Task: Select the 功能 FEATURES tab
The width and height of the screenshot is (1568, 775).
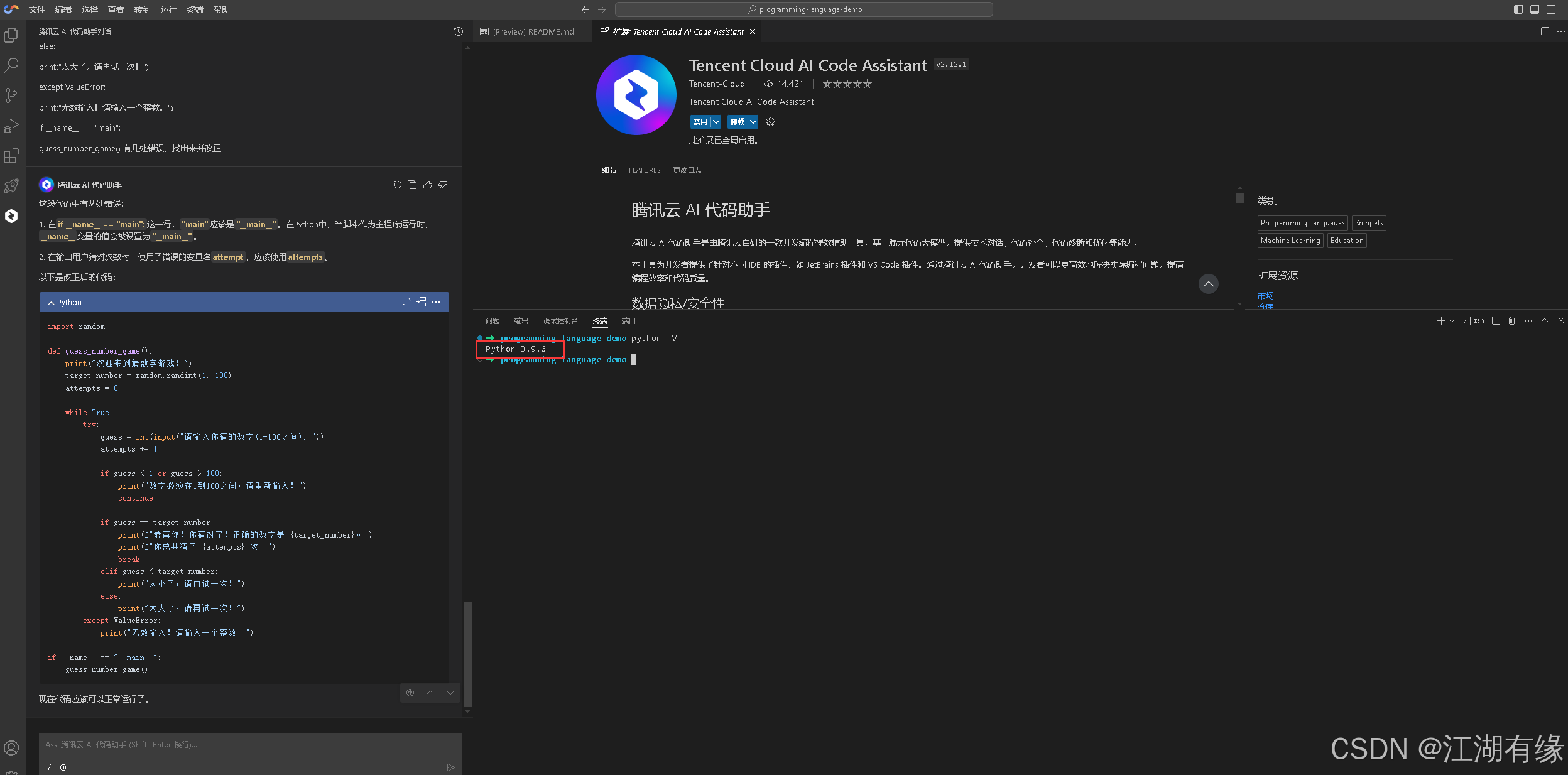Action: click(645, 170)
